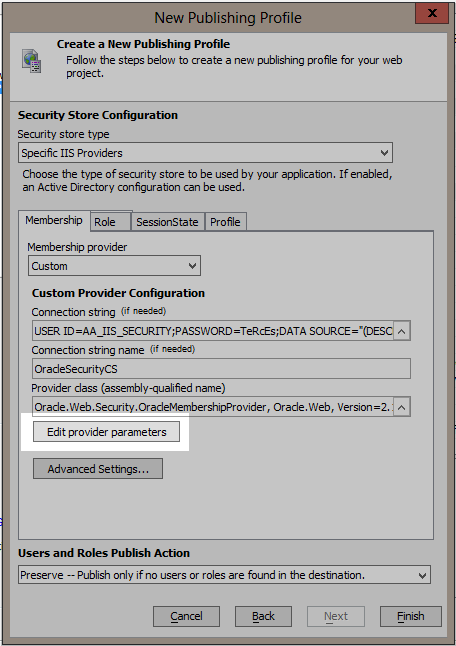Switch to the Role tab

pyautogui.click(x=110, y=222)
